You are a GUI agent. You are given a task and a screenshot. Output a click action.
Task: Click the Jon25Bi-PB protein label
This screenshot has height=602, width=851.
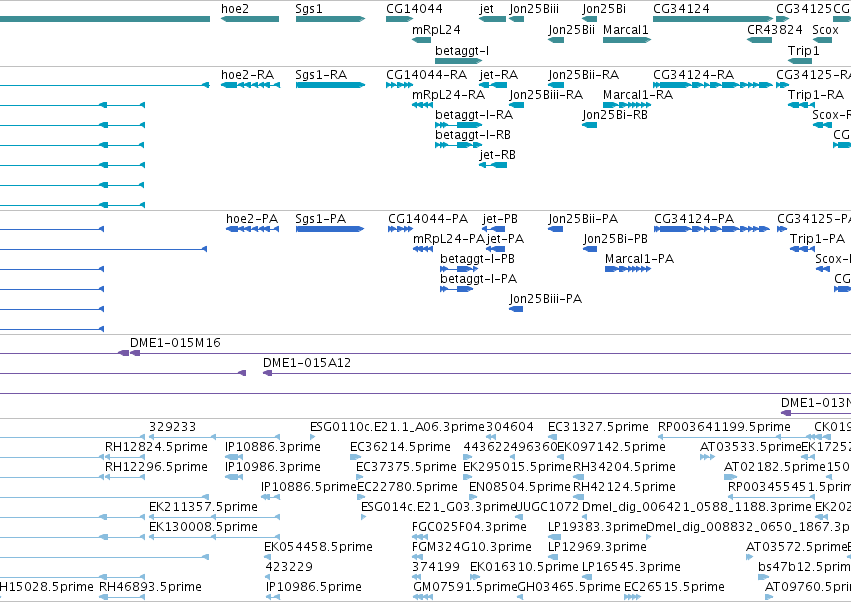(615, 239)
